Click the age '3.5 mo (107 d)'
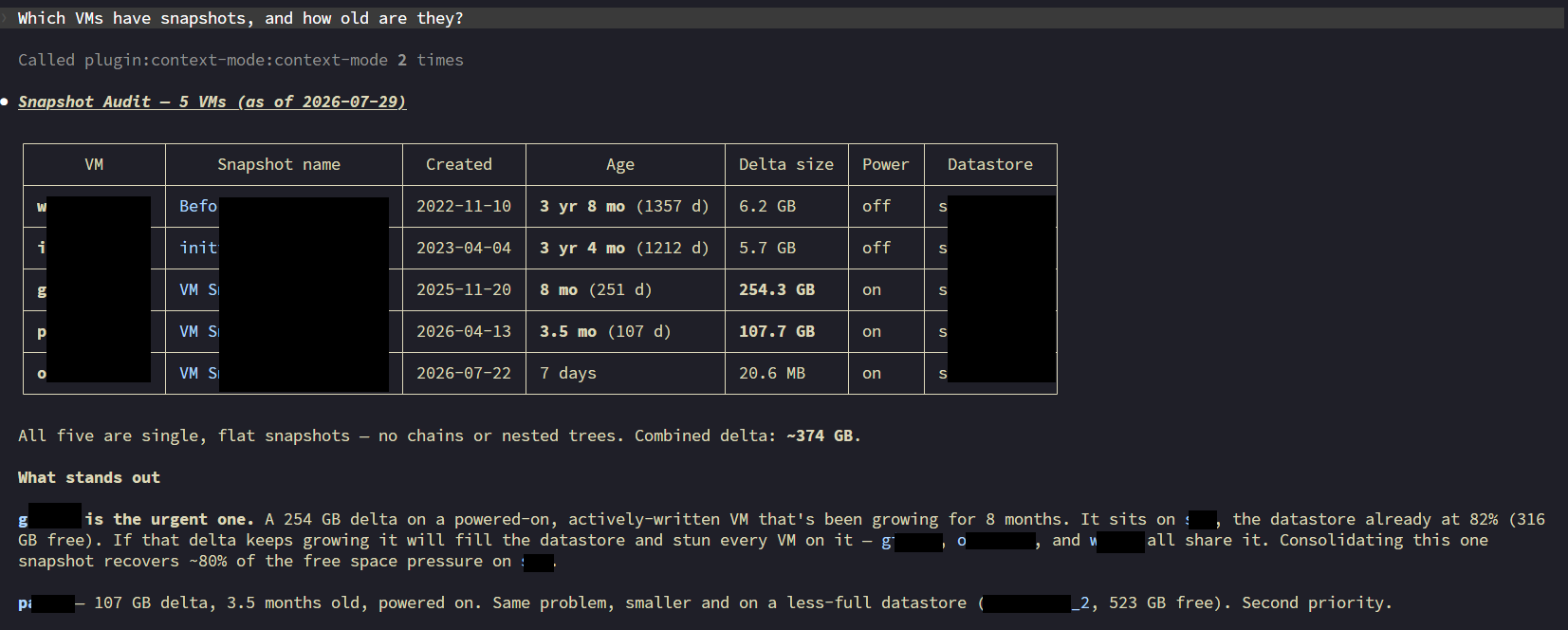 coord(605,331)
